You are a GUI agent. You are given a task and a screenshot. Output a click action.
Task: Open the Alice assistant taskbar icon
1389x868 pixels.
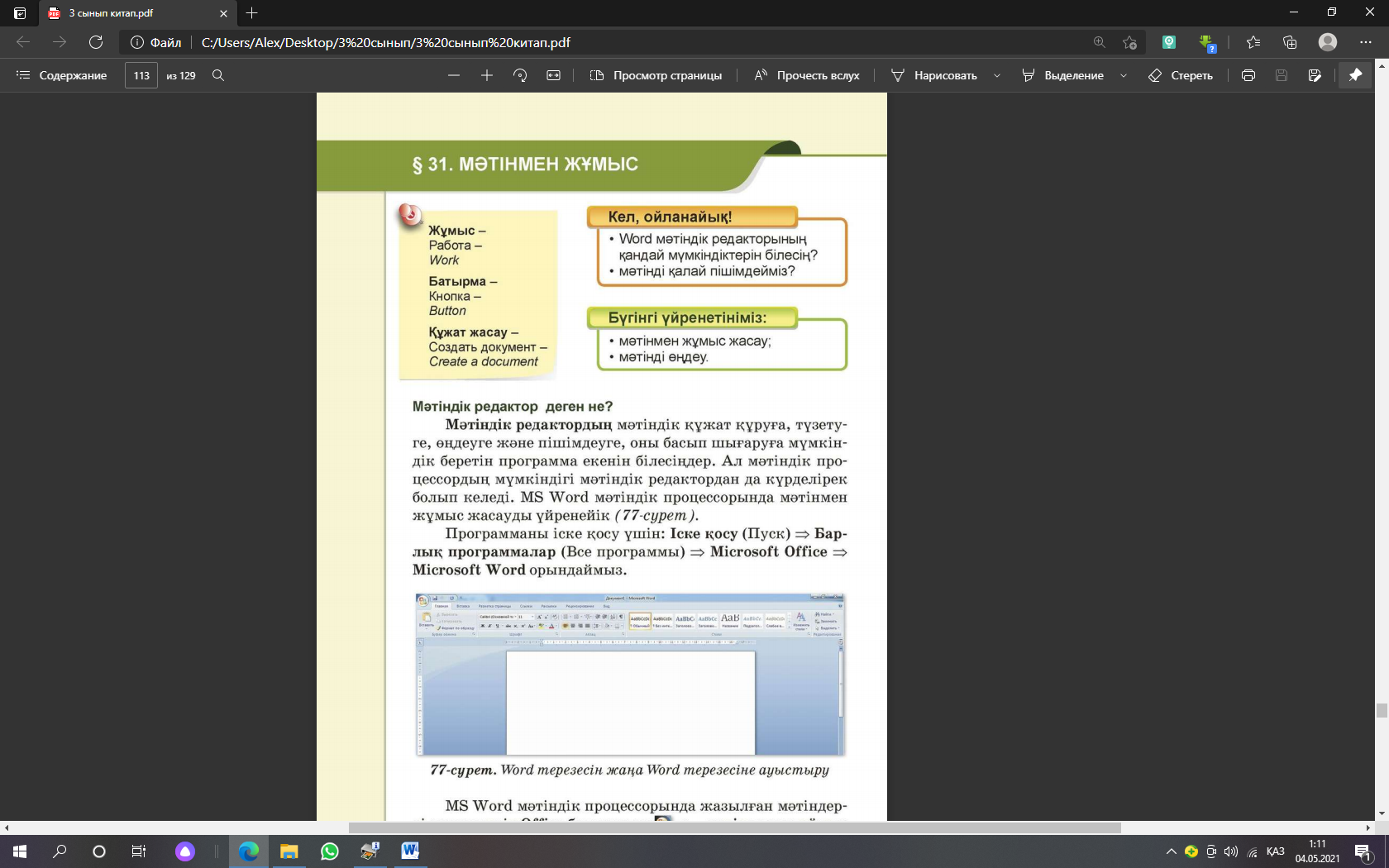(x=185, y=851)
